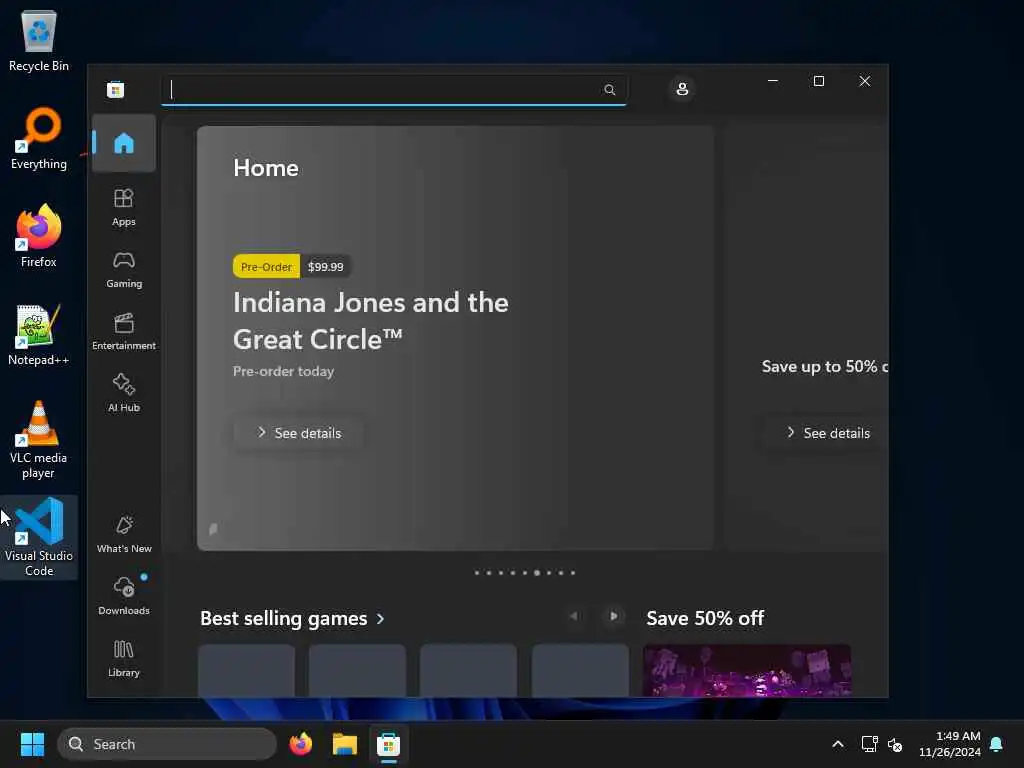
Task: Select the Firefox desktop shortcut
Action: pyautogui.click(x=39, y=236)
